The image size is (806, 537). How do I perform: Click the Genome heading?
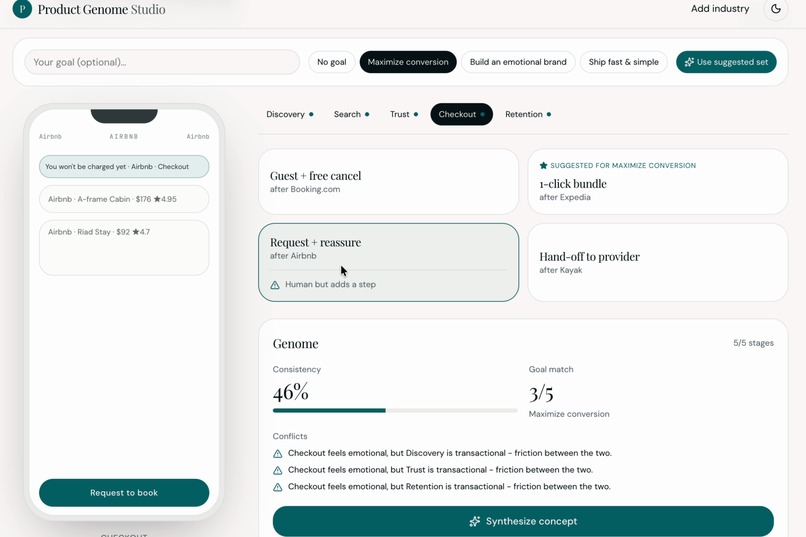pos(296,343)
